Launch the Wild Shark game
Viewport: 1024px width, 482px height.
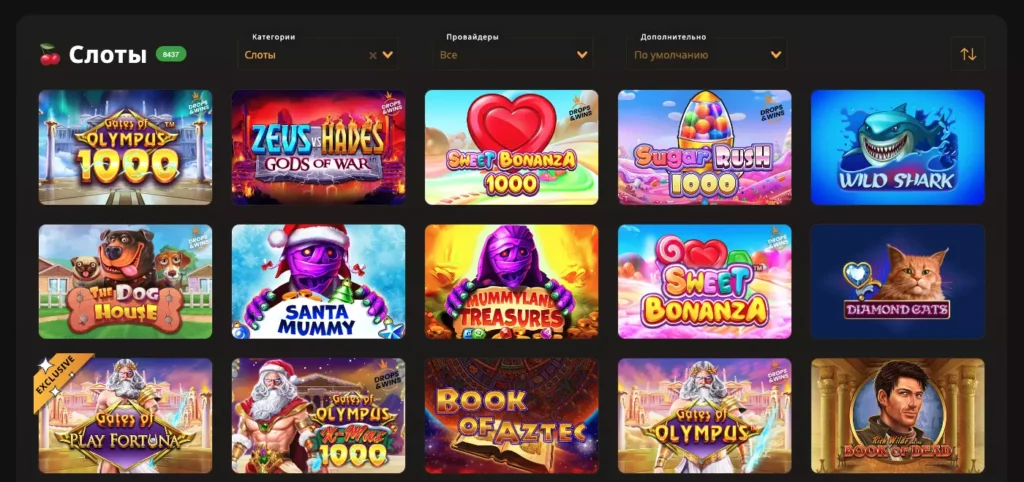[897, 147]
